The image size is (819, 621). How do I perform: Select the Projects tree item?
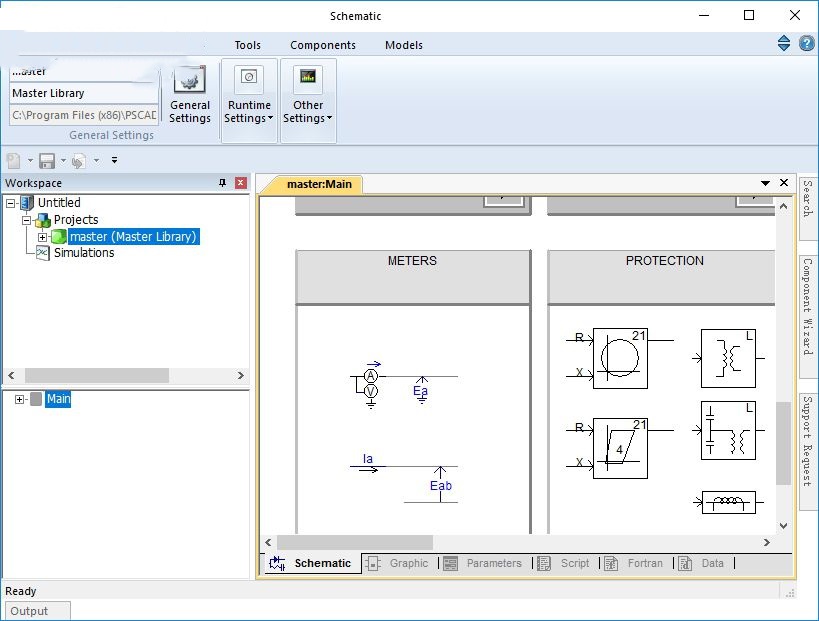(76, 219)
